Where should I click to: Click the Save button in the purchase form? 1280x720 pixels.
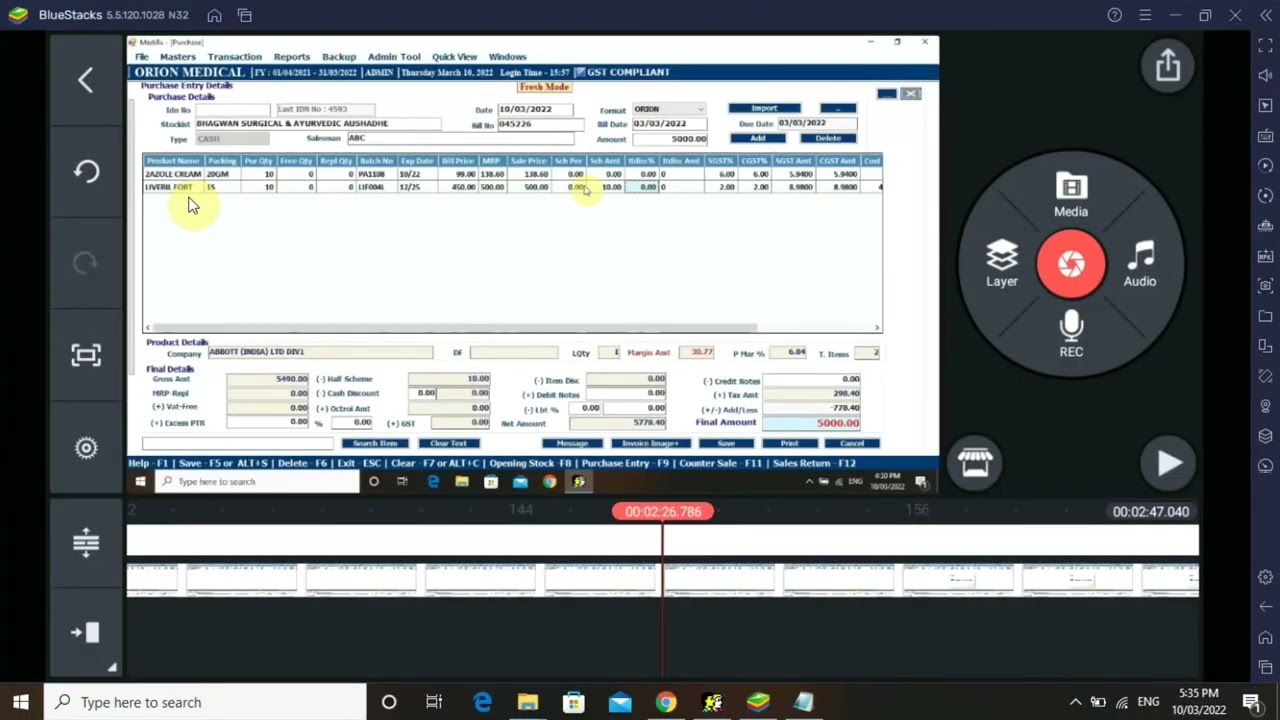[x=726, y=443]
